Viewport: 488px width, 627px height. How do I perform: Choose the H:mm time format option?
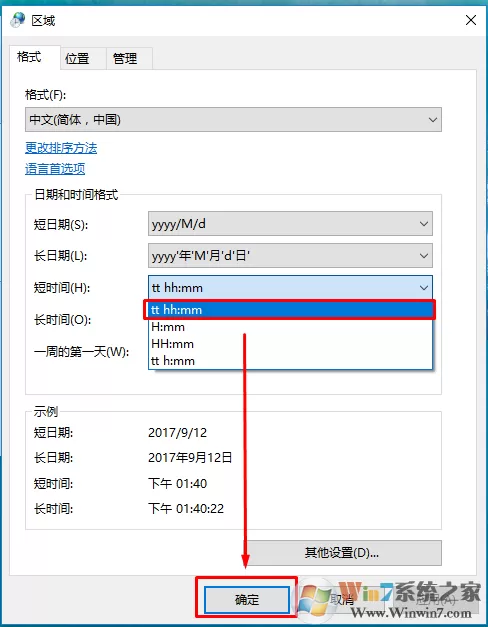coord(290,327)
